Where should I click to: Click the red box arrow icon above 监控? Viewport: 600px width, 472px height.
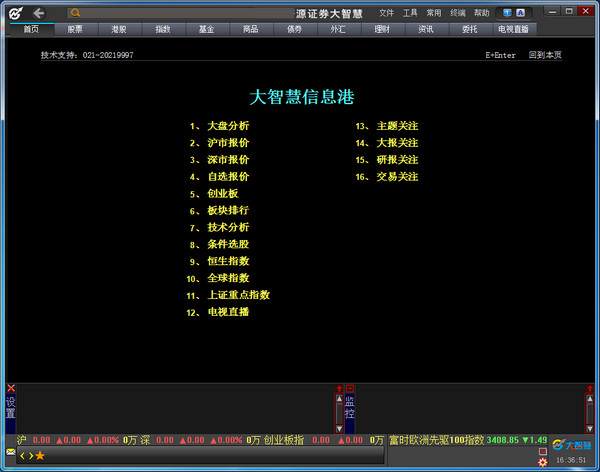click(x=349, y=389)
